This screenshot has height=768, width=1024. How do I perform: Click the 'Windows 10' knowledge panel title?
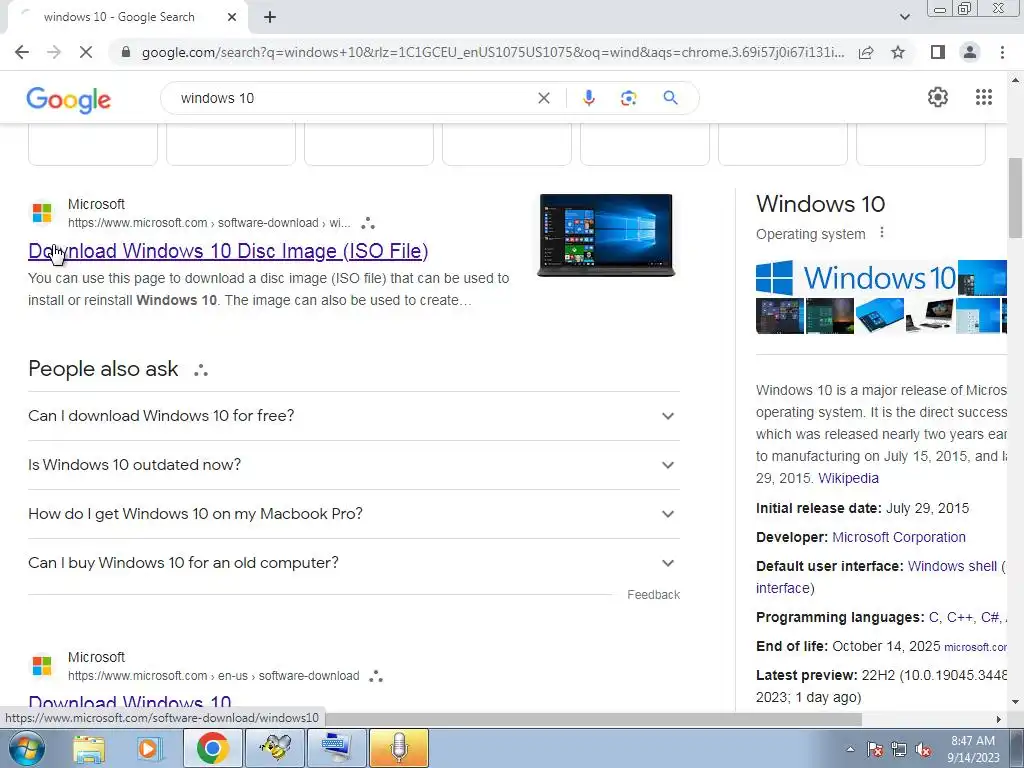point(820,204)
